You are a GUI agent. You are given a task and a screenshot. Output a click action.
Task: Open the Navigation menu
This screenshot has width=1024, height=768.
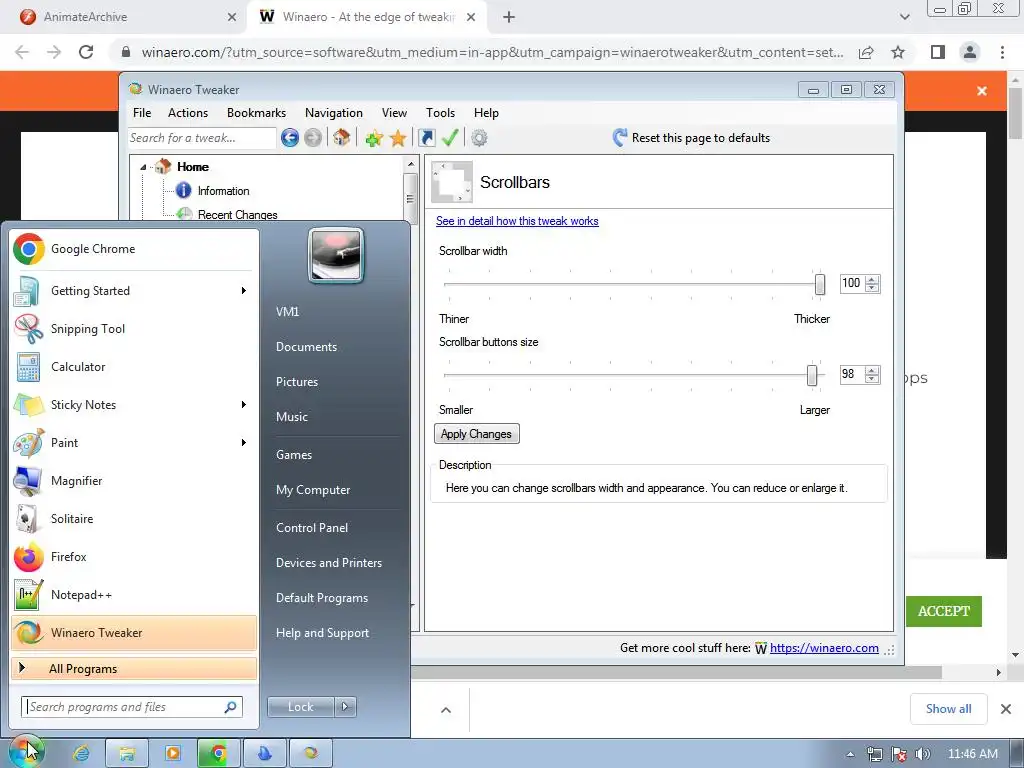[x=334, y=113]
